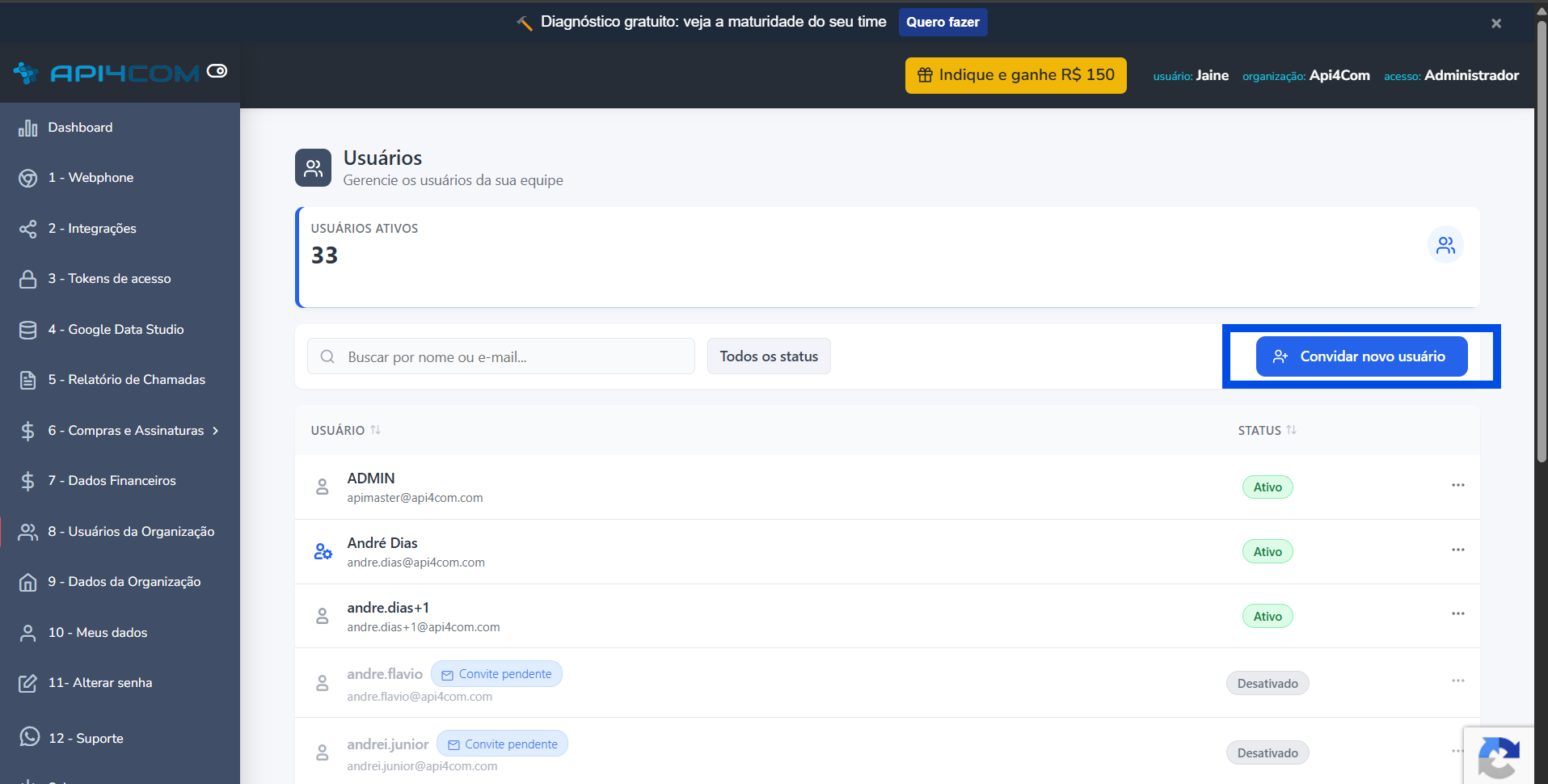The height and width of the screenshot is (784, 1548).
Task: Open the Integrações share icon
Action: pos(28,229)
